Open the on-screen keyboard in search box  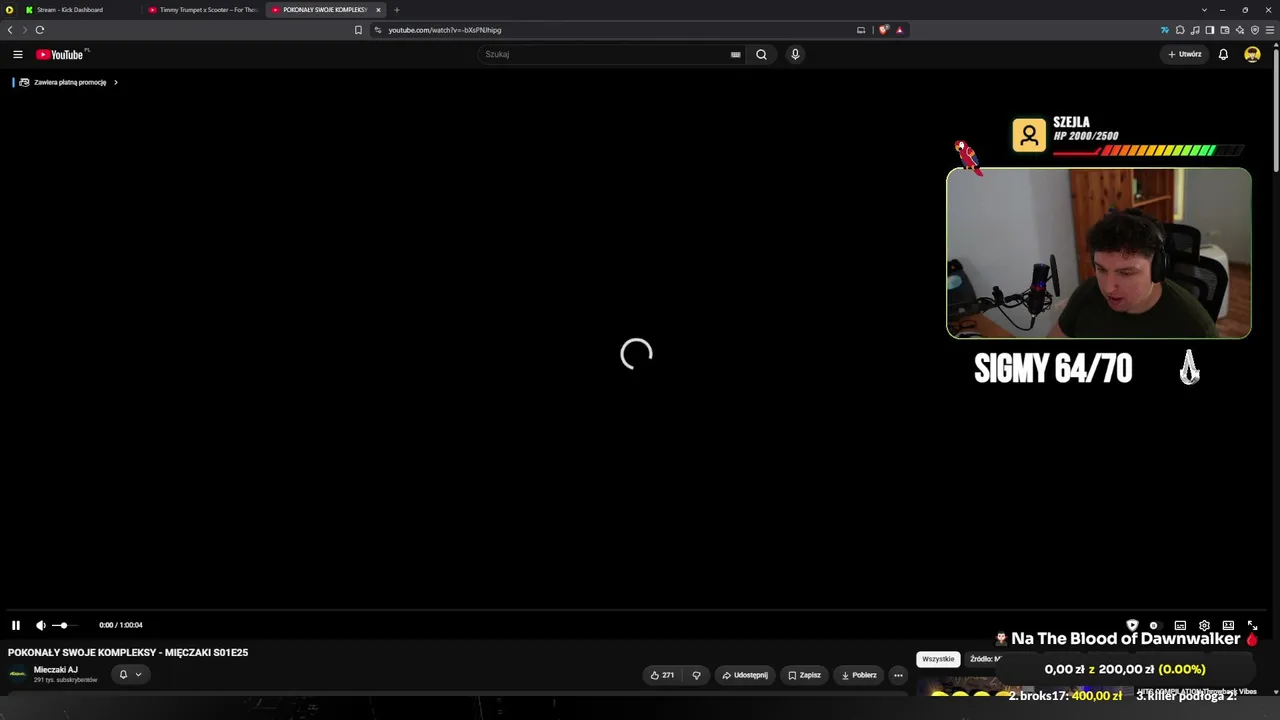736,54
